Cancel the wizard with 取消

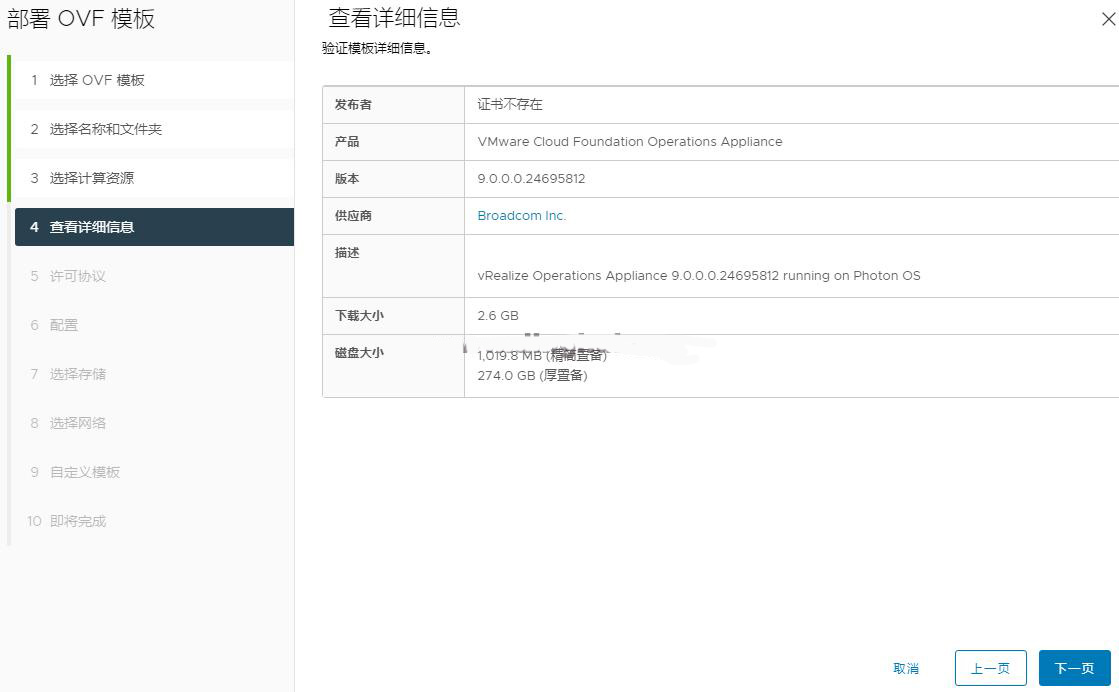tap(906, 668)
